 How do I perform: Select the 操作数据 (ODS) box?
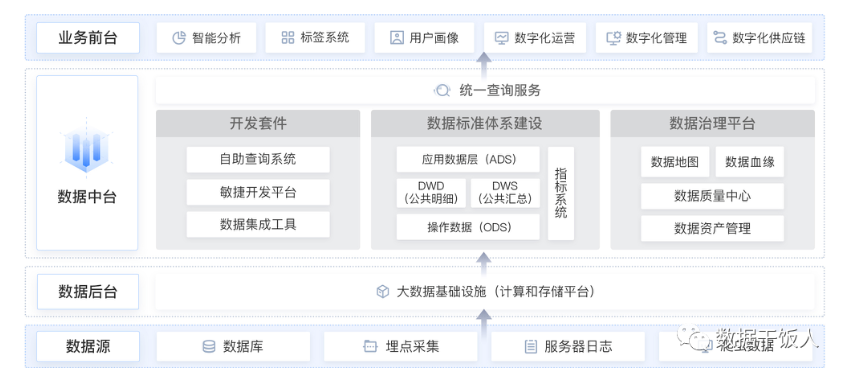(468, 227)
